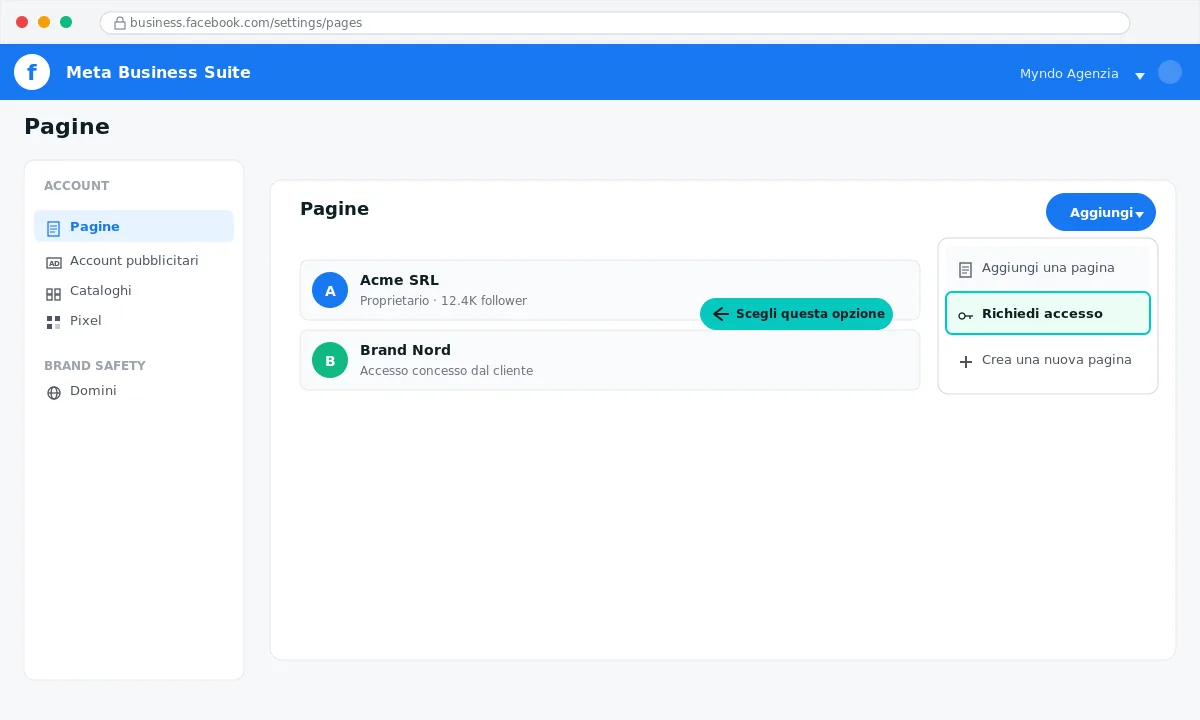
Task: Go to Account pubblicitari in sidebar
Action: (x=134, y=261)
